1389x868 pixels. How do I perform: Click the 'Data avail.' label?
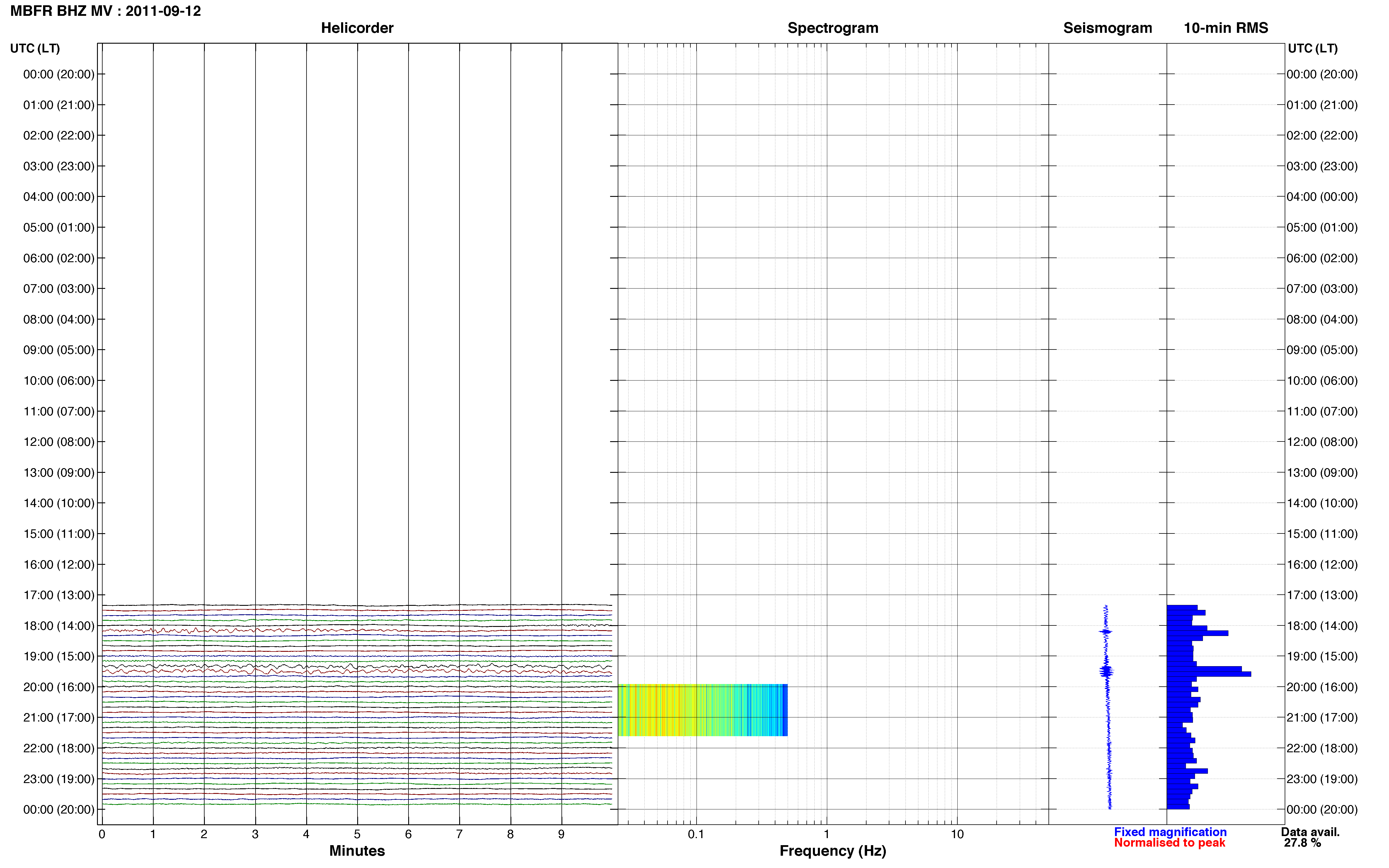click(x=1310, y=832)
